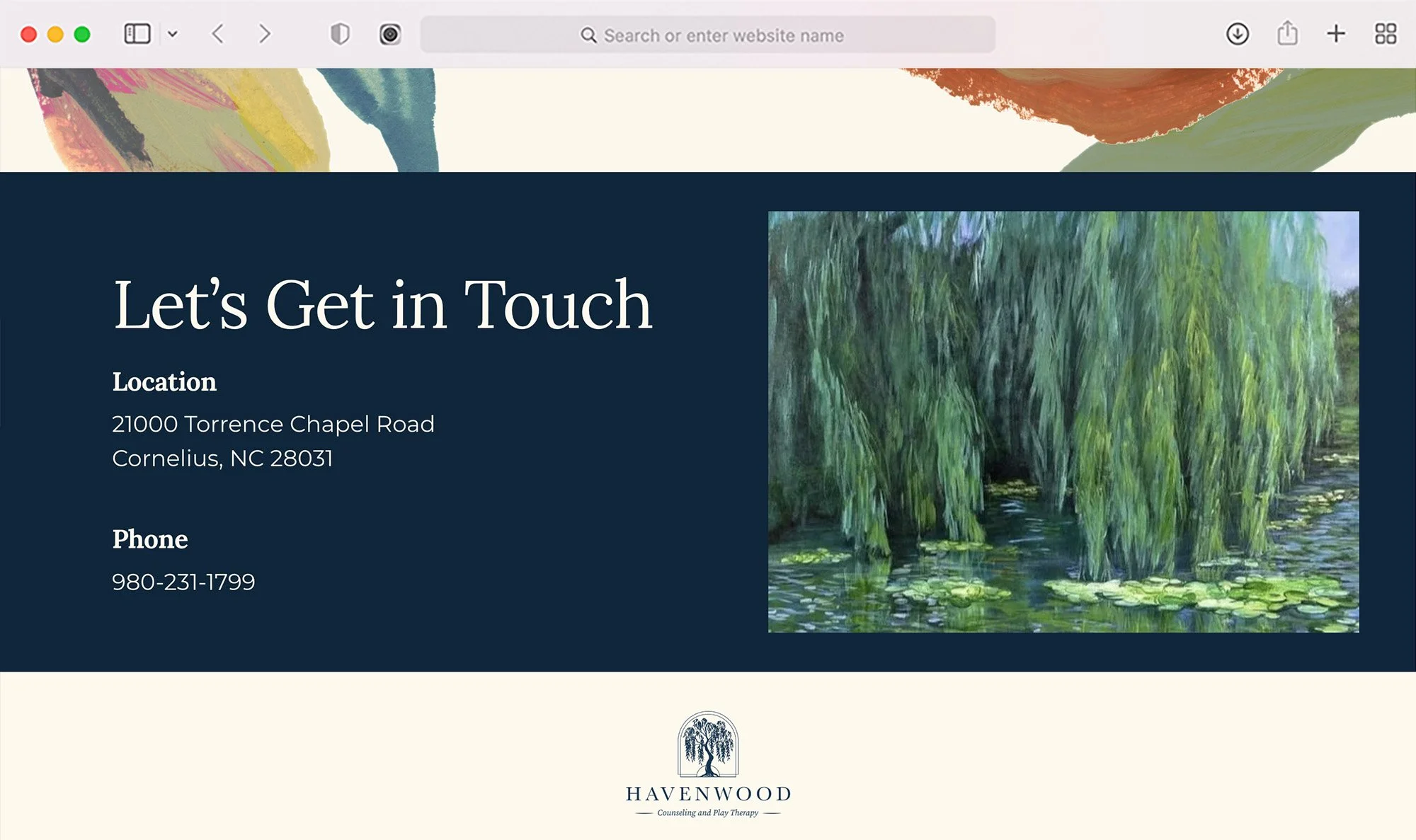Open the Downloads list
1416x840 pixels.
point(1238,34)
